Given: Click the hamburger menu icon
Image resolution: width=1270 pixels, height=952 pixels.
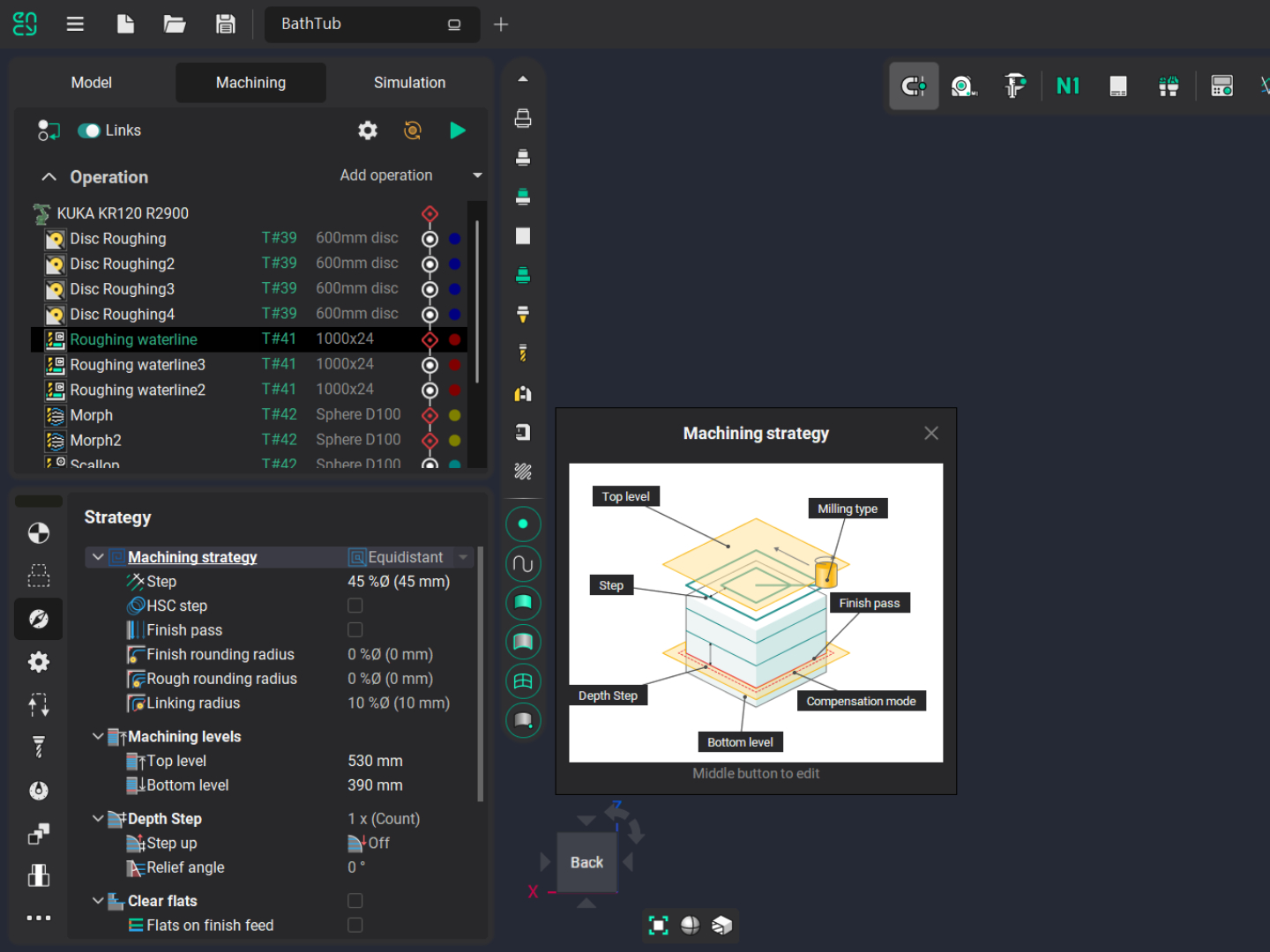Looking at the screenshot, I should [75, 24].
